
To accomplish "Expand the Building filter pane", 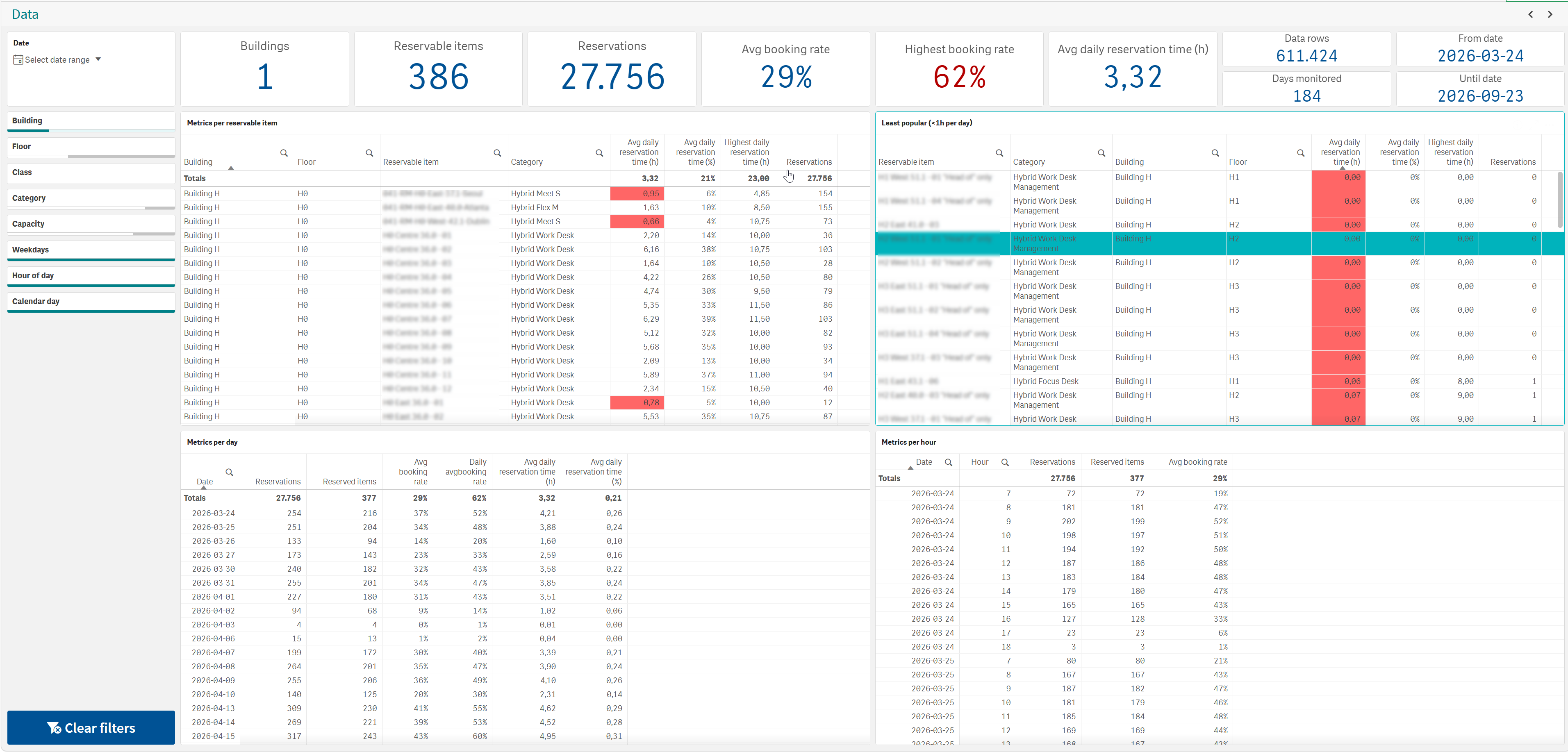I will tap(91, 121).
